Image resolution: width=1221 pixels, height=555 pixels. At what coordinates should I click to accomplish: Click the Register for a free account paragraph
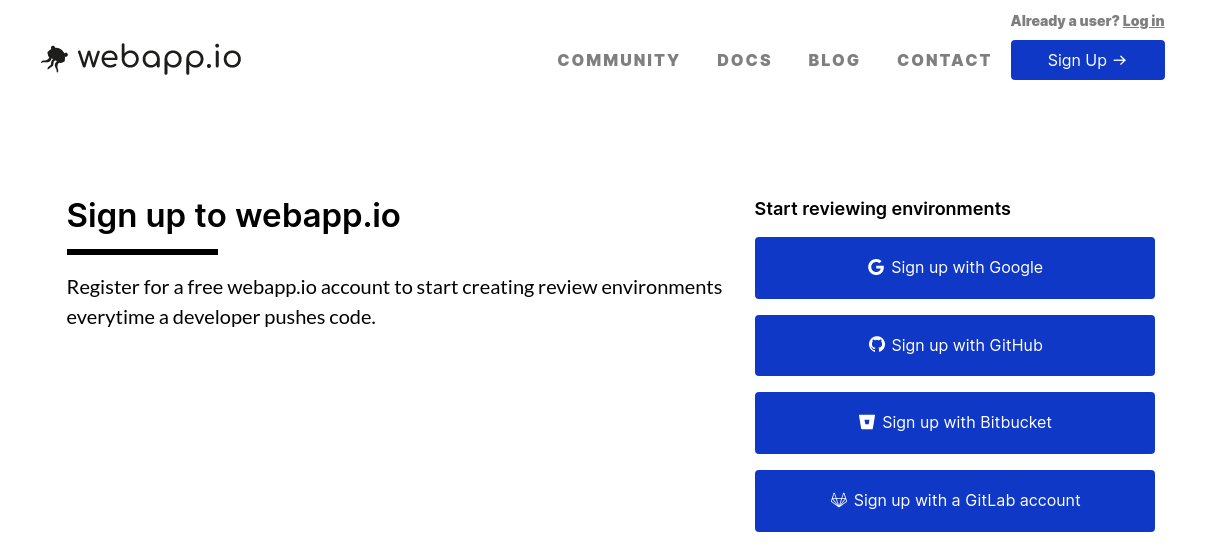click(394, 303)
